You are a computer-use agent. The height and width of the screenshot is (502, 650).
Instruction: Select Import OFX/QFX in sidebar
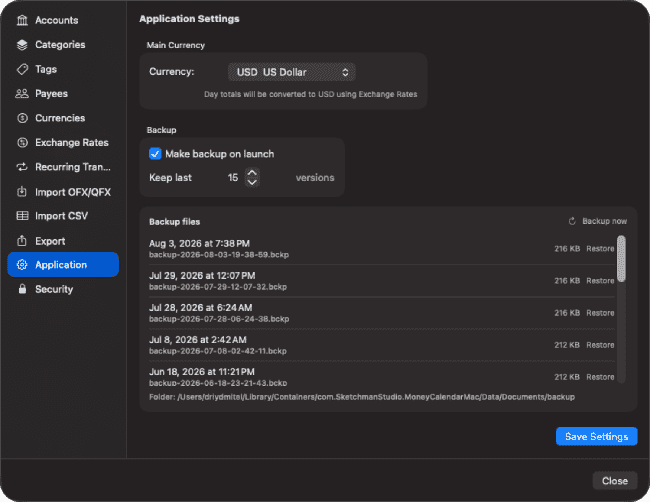pyautogui.click(x=63, y=192)
